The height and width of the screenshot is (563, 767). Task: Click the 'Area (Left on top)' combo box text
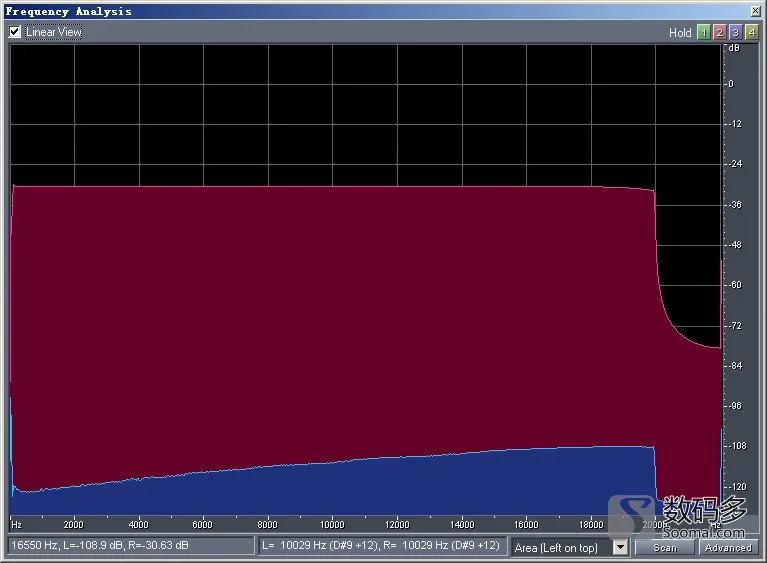pyautogui.click(x=556, y=548)
